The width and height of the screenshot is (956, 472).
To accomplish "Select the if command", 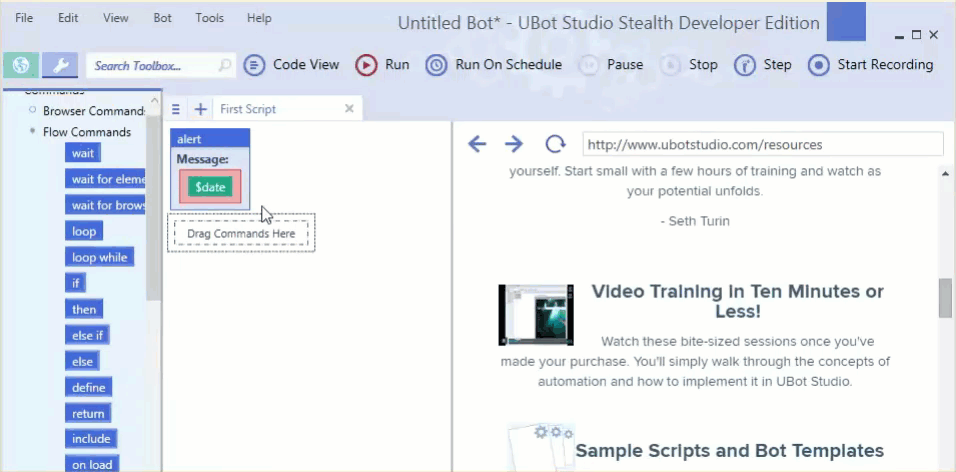I will pyautogui.click(x=76, y=283).
